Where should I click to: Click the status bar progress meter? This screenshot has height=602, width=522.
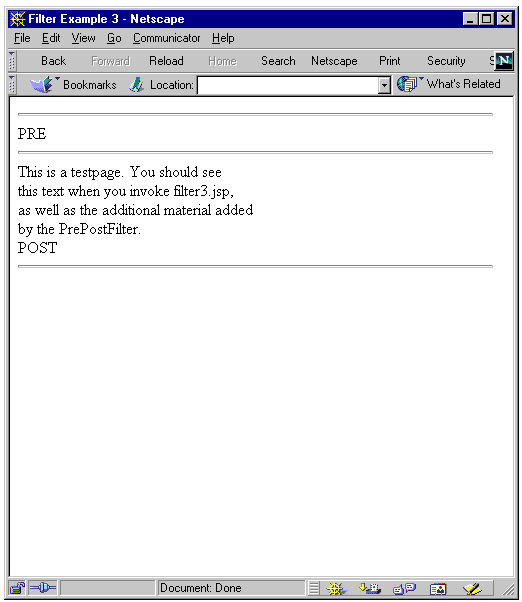pyautogui.click(x=107, y=588)
